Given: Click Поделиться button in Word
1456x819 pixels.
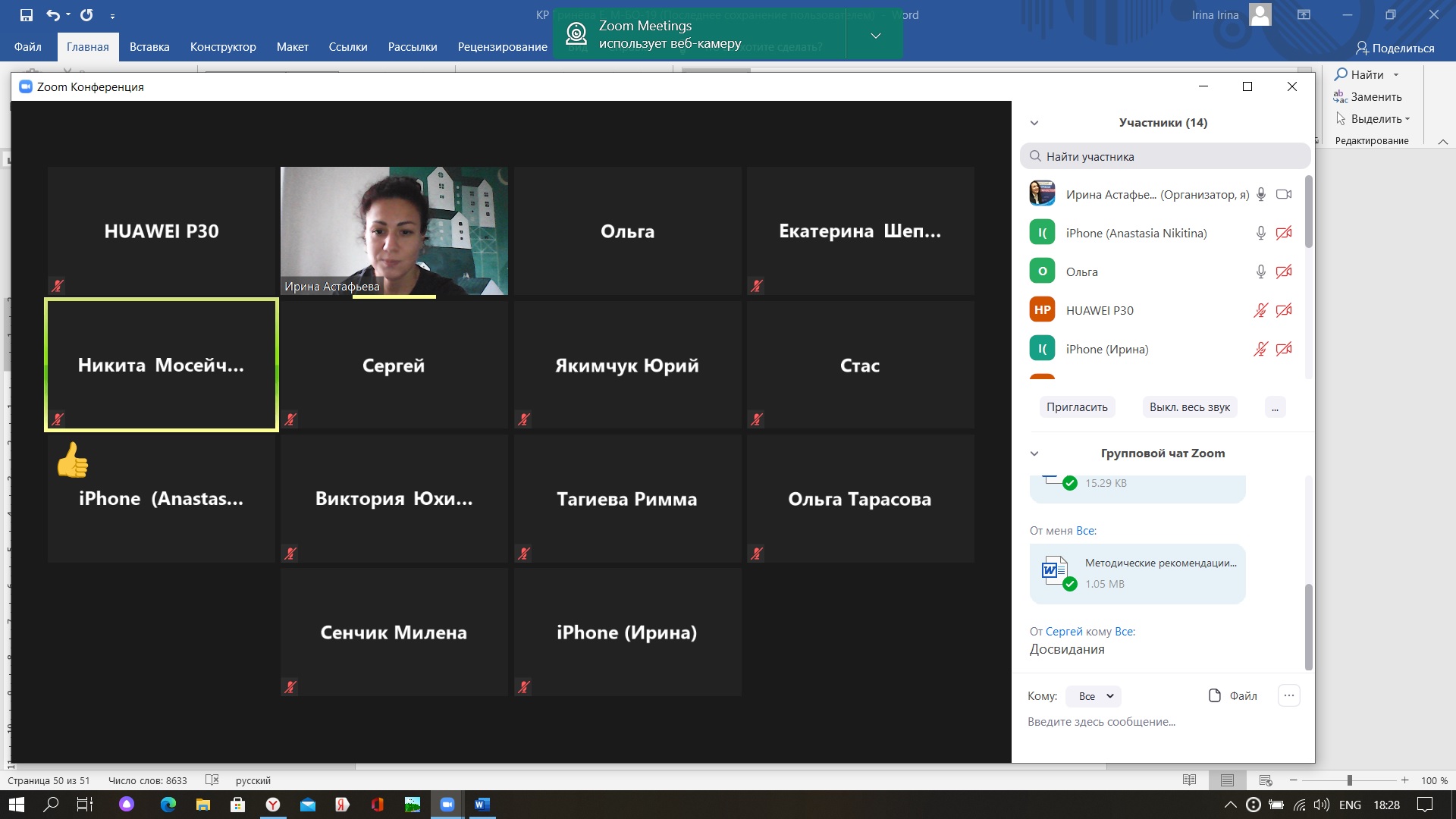Looking at the screenshot, I should (x=1395, y=48).
